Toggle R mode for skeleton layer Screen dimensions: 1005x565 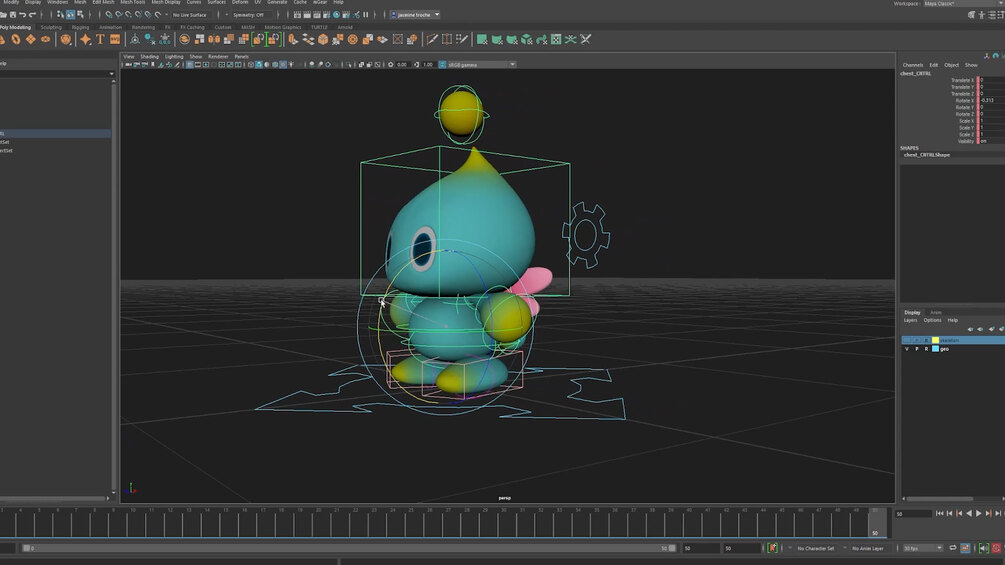tap(926, 340)
